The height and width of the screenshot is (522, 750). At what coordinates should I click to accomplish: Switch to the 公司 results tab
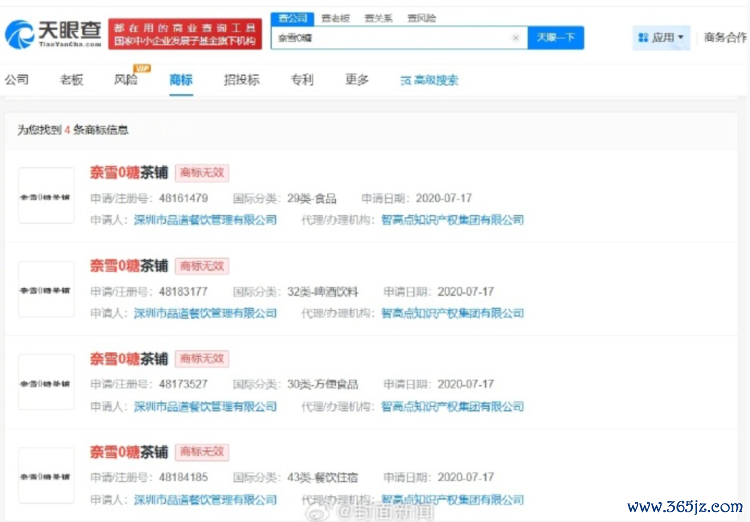point(17,79)
